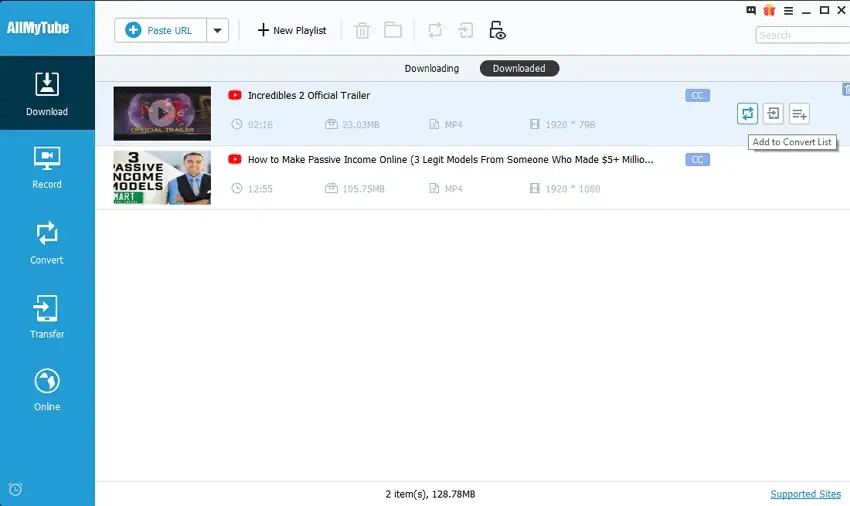
Task: Expand the Paste URL dropdown arrow
Action: coord(217,30)
